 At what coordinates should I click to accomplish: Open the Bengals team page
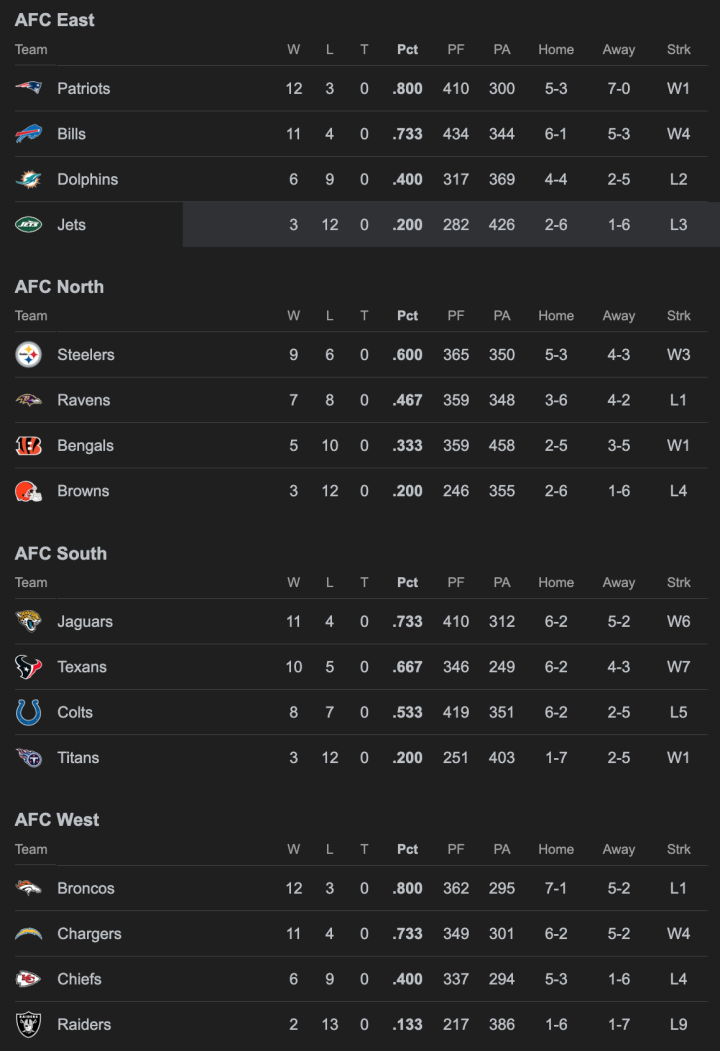point(81,445)
